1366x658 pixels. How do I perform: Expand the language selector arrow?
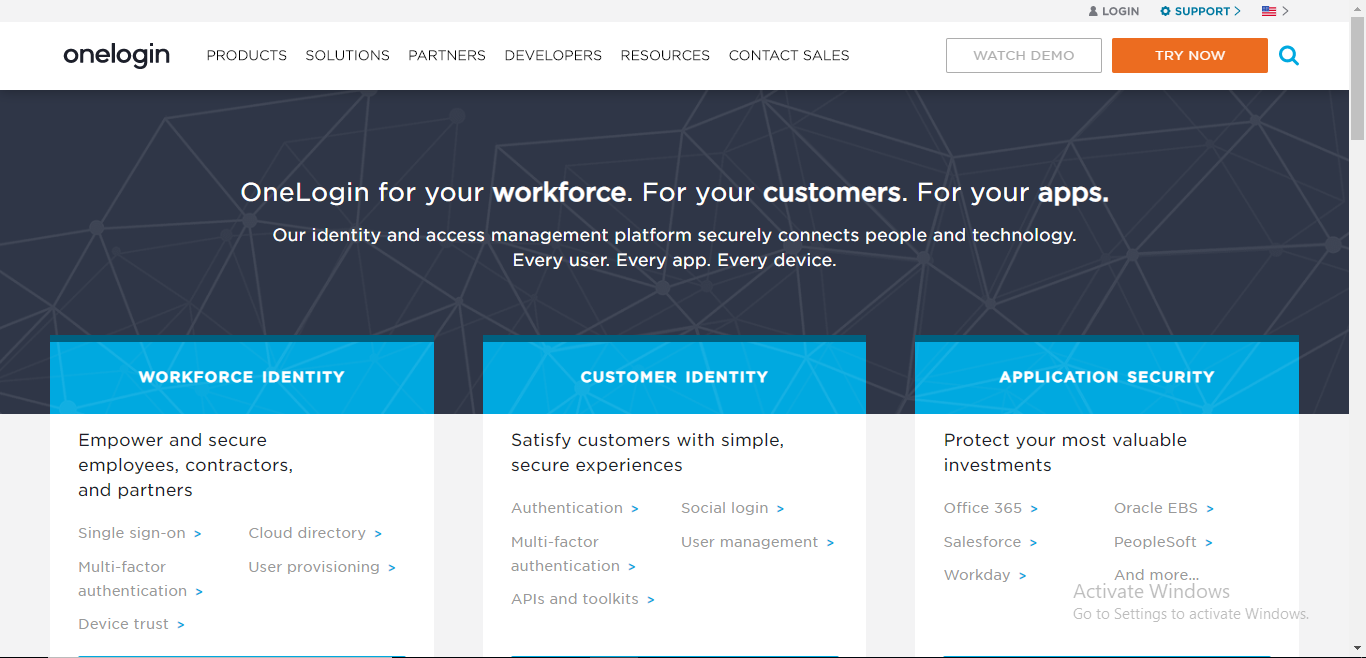pyautogui.click(x=1285, y=12)
